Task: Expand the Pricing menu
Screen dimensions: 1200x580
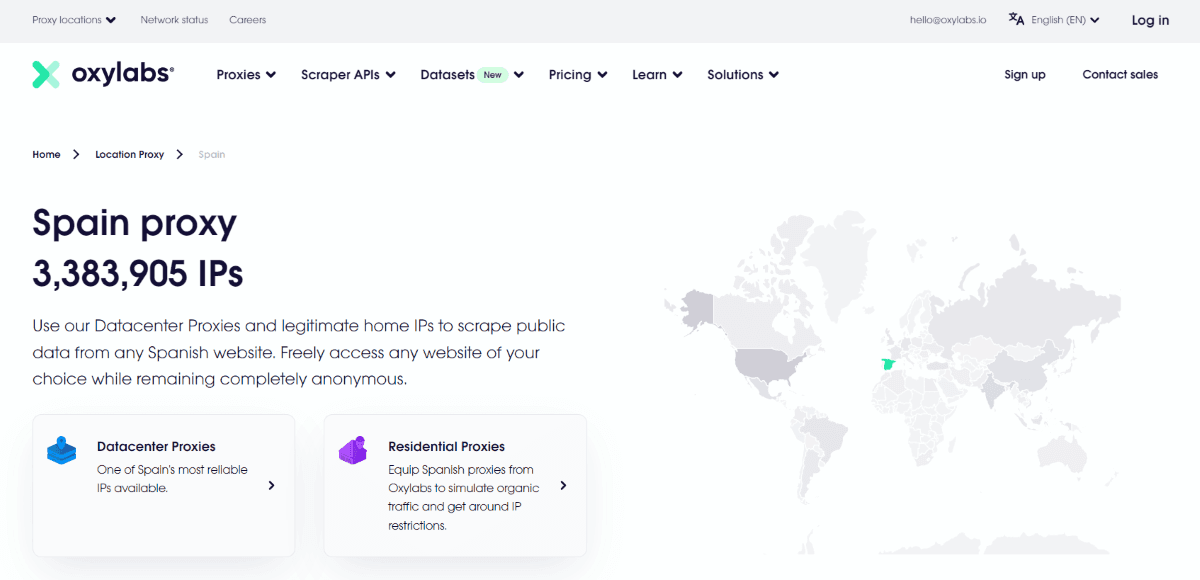Action: coord(578,75)
